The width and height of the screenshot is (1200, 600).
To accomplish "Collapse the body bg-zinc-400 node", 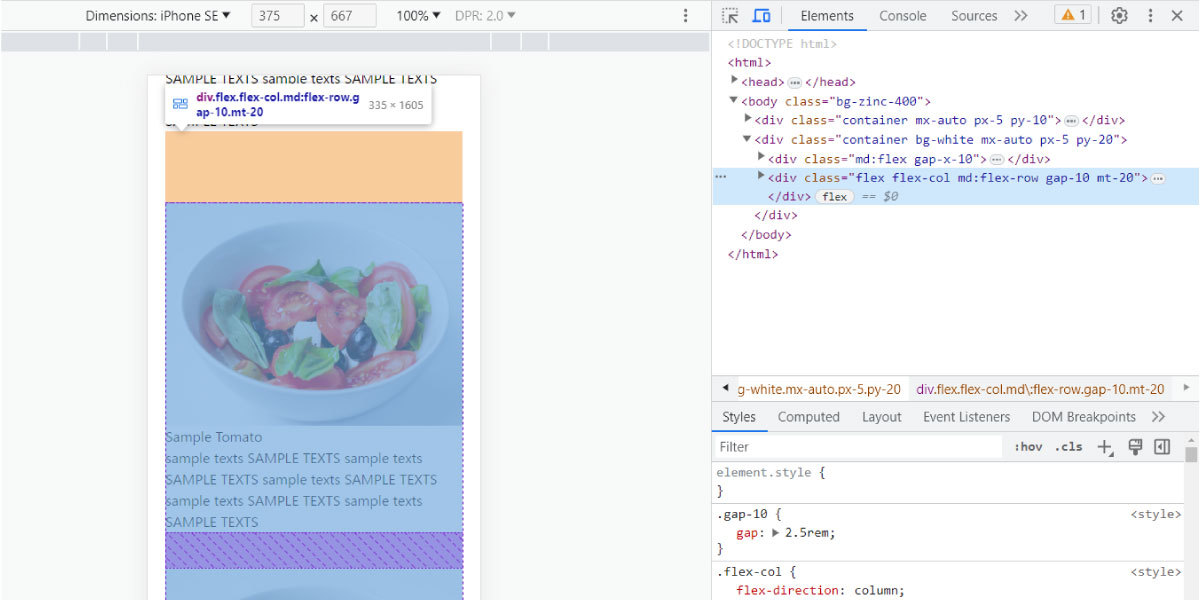I will [x=734, y=100].
